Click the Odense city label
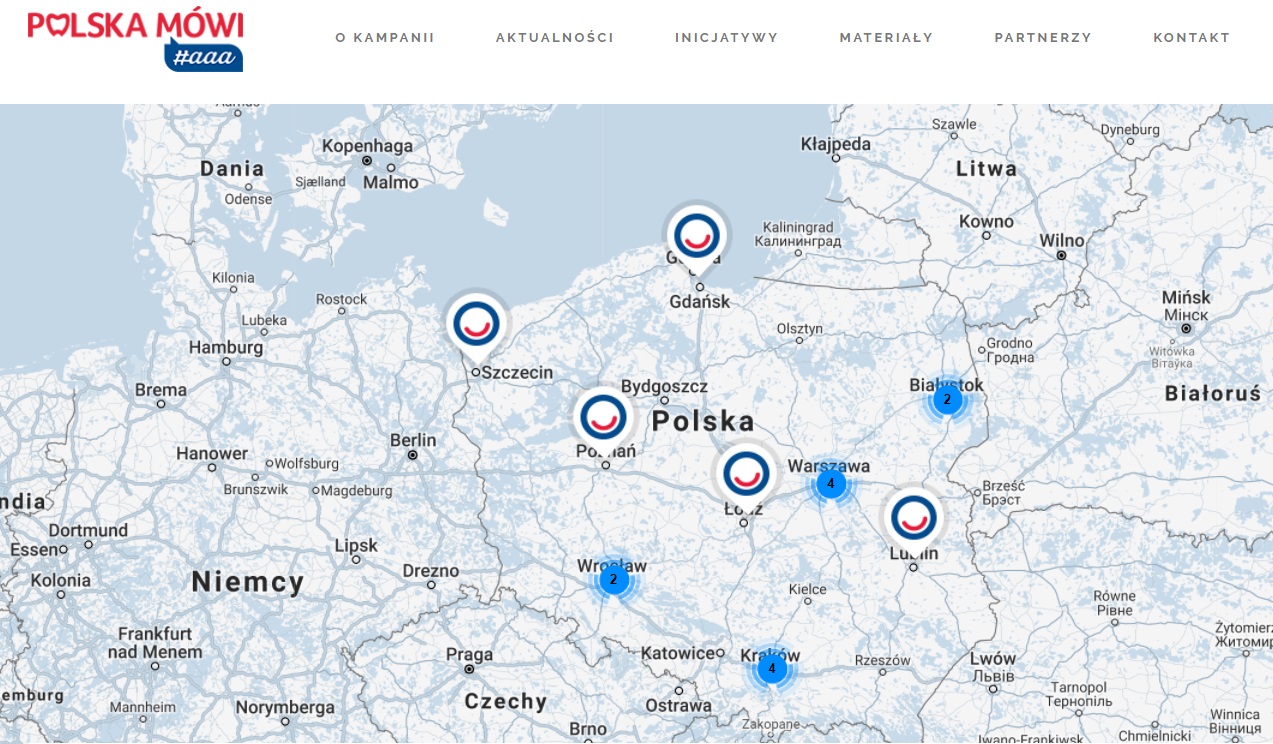Viewport: 1273px width, 744px height. [248, 199]
